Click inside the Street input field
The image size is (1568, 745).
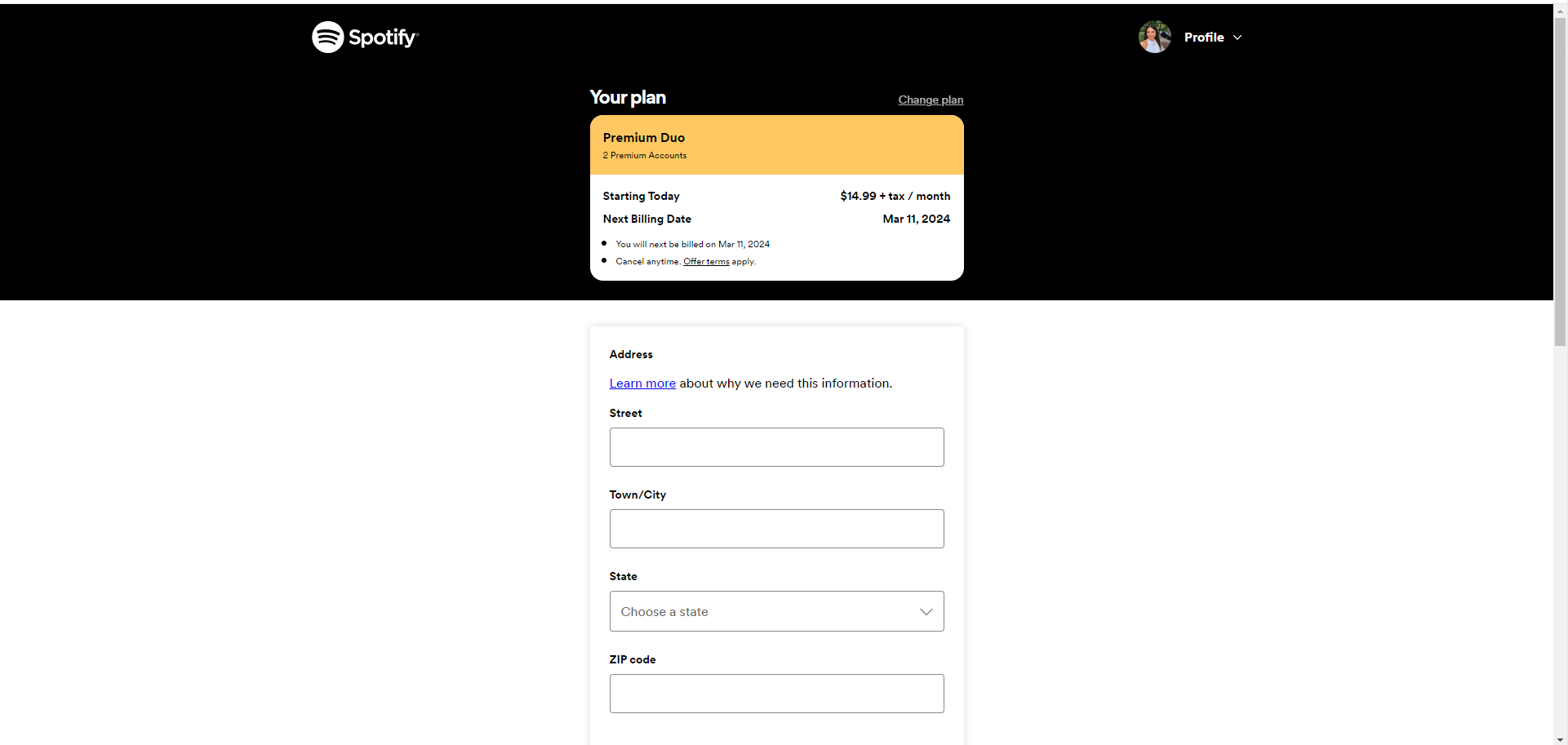coord(775,446)
